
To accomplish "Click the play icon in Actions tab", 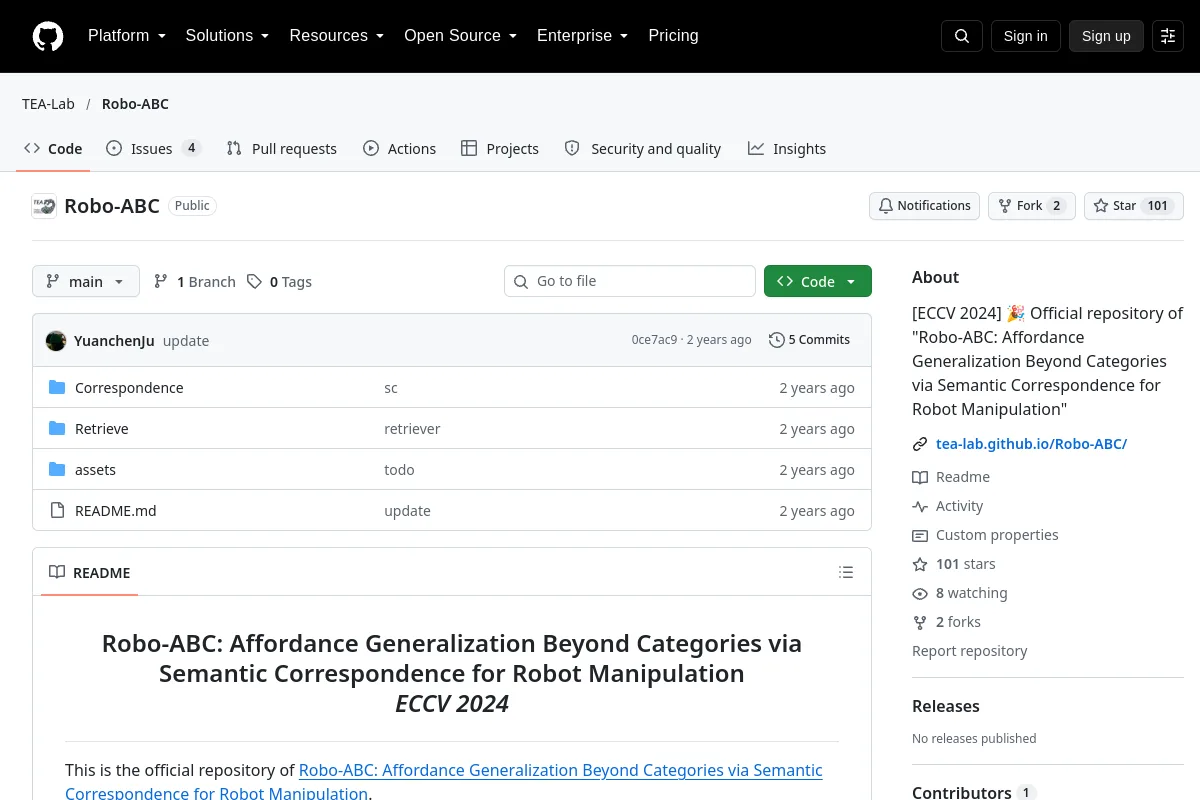I will (371, 148).
